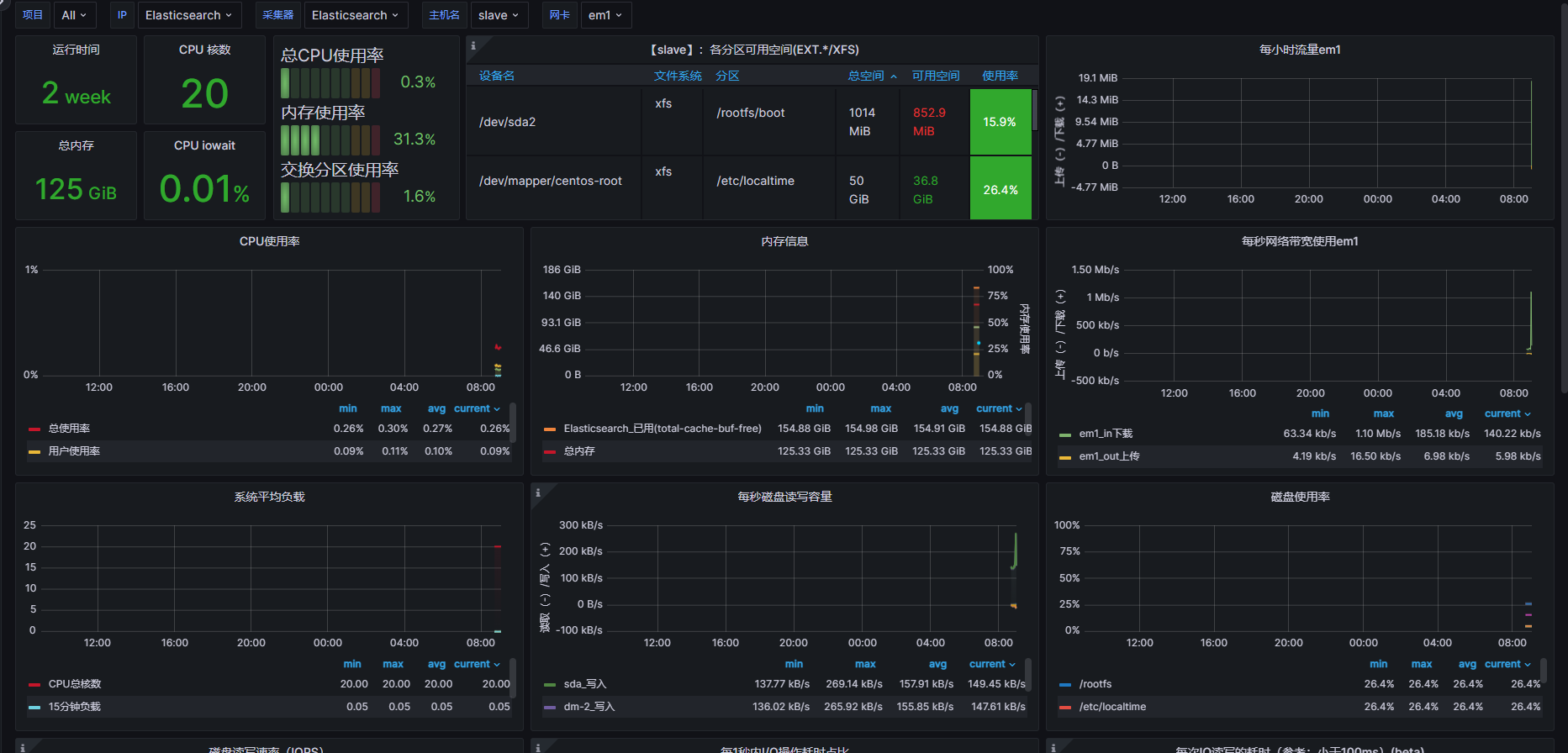Click /rootfs blue color swatch
This screenshot has width=1568, height=753.
(1065, 685)
